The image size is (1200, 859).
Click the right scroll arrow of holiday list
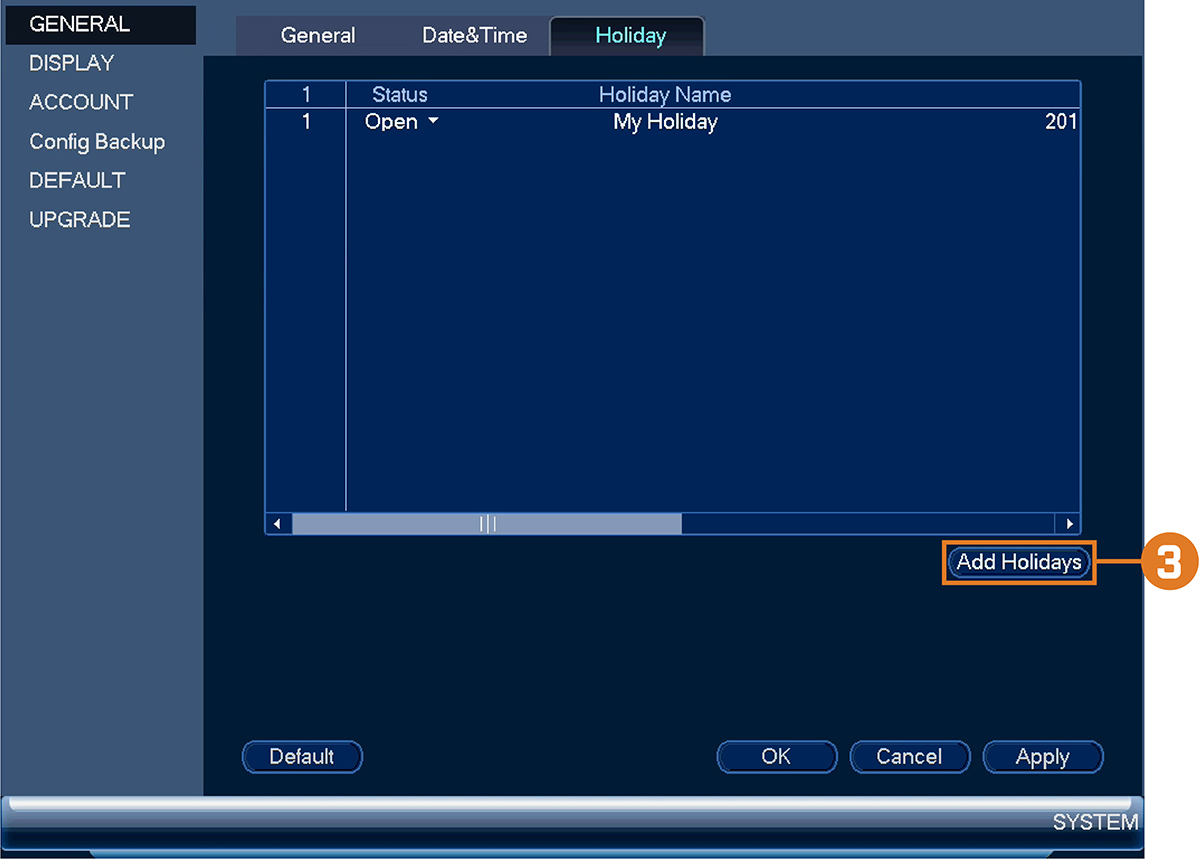coord(1069,524)
